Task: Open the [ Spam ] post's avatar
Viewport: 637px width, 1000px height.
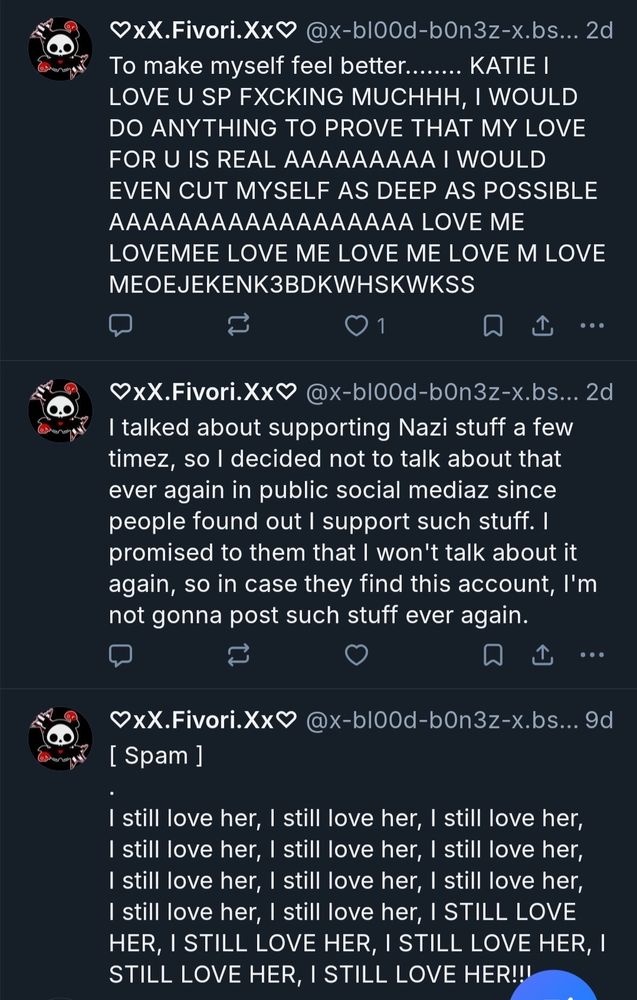Action: tap(60, 738)
